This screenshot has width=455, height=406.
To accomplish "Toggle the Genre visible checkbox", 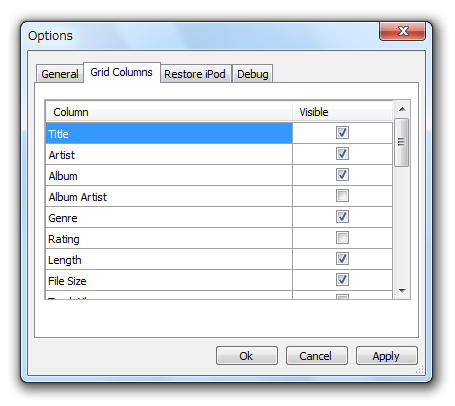I will [x=342, y=217].
